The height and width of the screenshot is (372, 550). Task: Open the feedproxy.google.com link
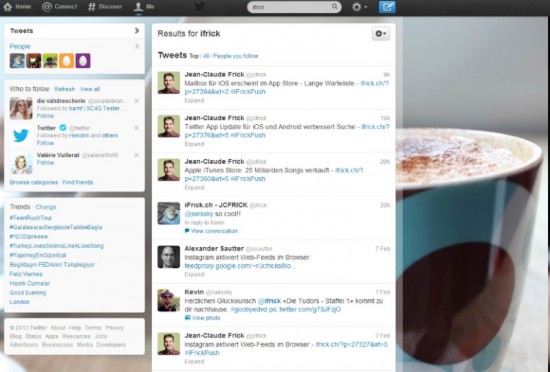[241, 266]
